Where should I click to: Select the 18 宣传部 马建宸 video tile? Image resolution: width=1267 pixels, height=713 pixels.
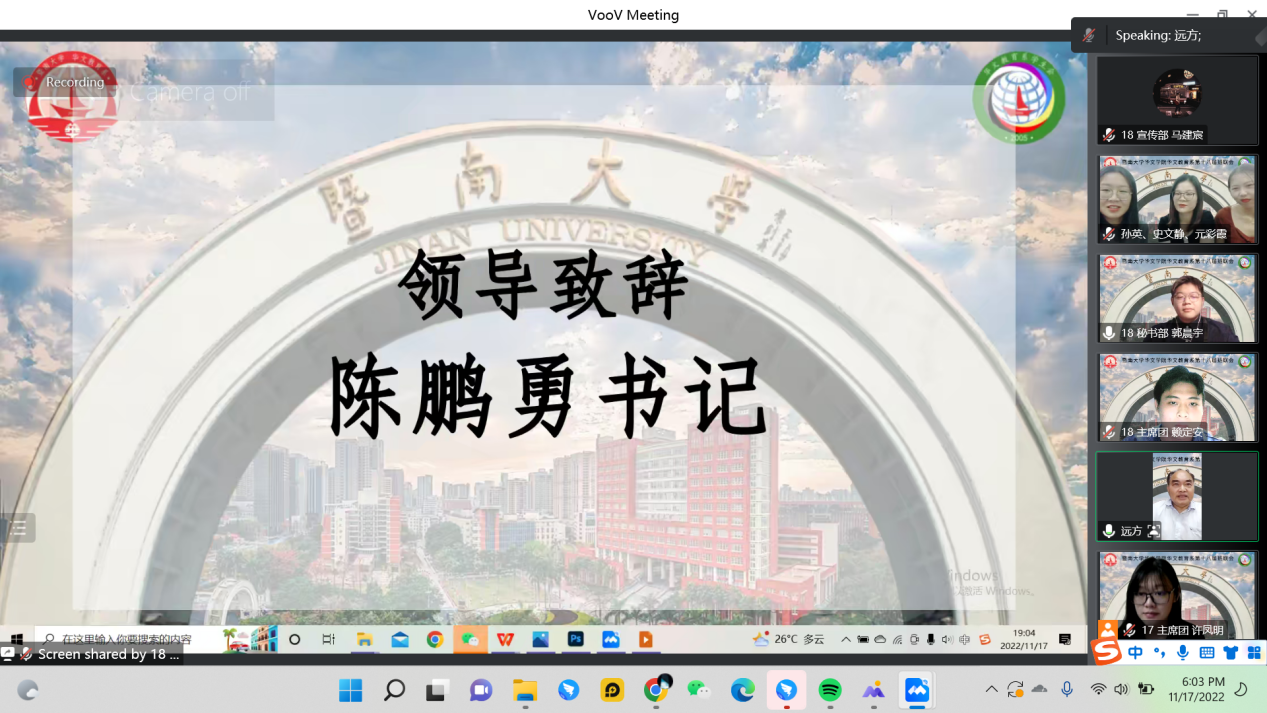[x=1177, y=100]
